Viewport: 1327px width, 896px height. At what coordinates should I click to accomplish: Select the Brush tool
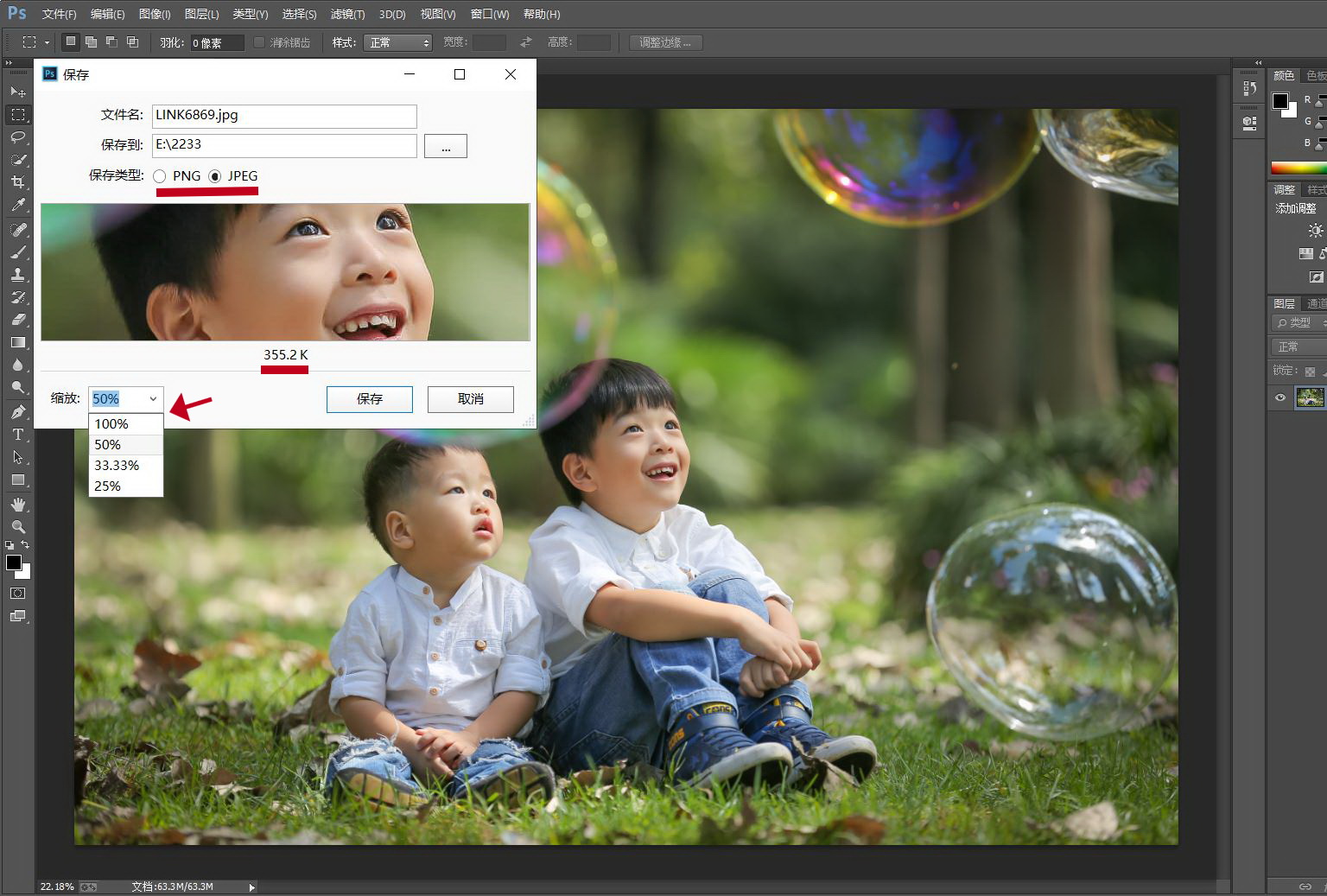click(x=18, y=252)
